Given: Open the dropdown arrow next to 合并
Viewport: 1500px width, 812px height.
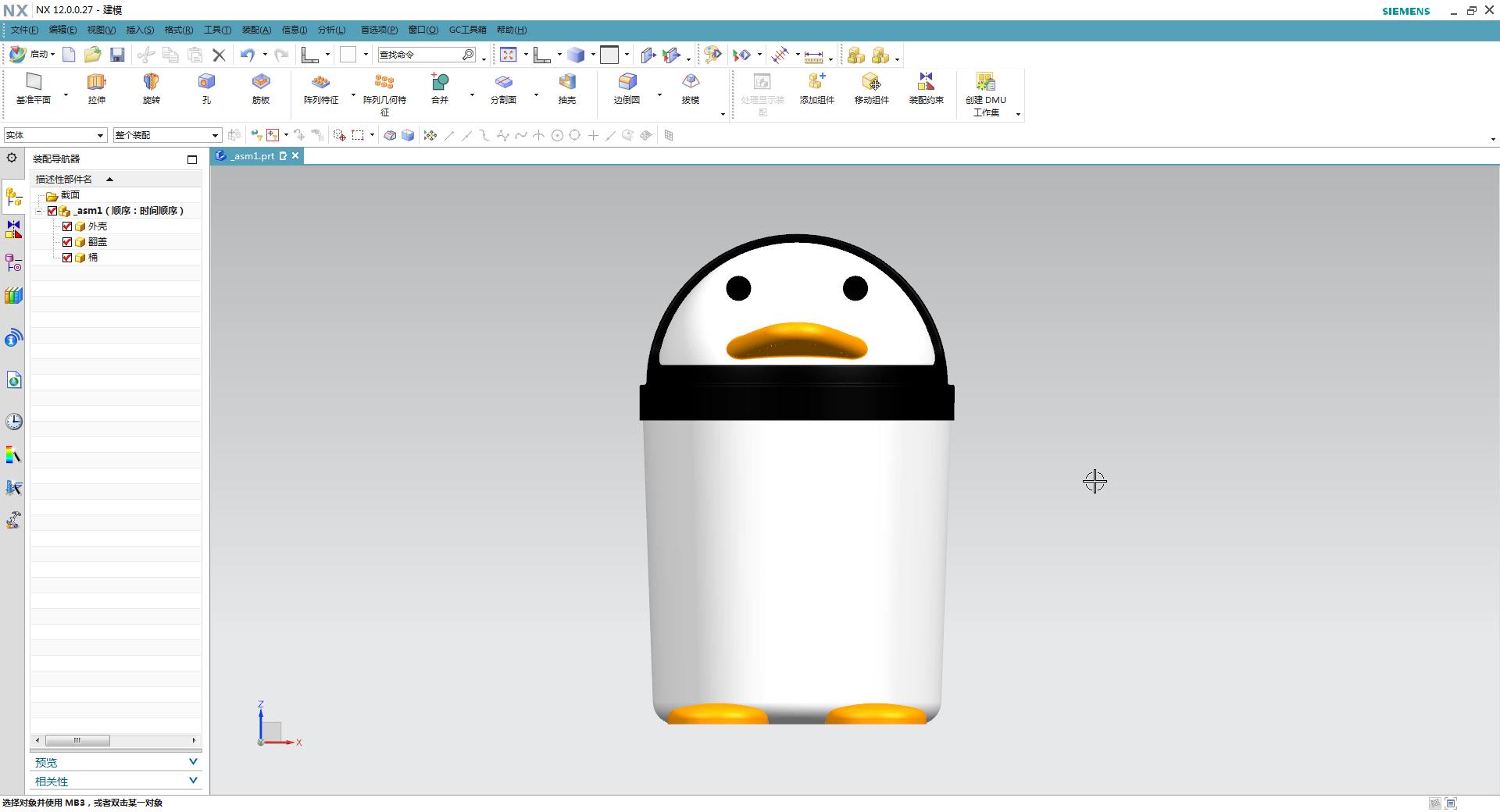Looking at the screenshot, I should pos(472,95).
